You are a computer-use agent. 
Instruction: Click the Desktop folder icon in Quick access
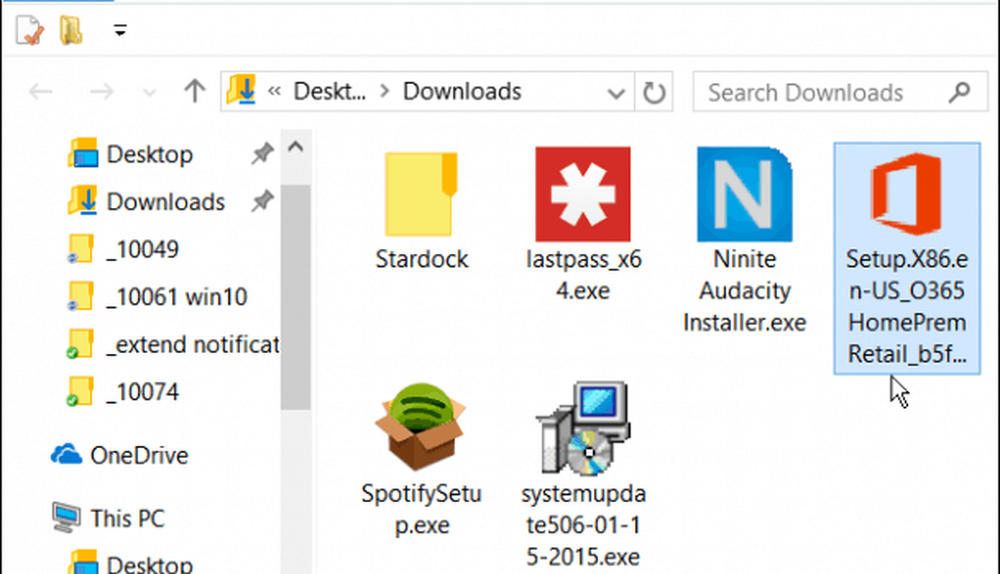pyautogui.click(x=83, y=154)
